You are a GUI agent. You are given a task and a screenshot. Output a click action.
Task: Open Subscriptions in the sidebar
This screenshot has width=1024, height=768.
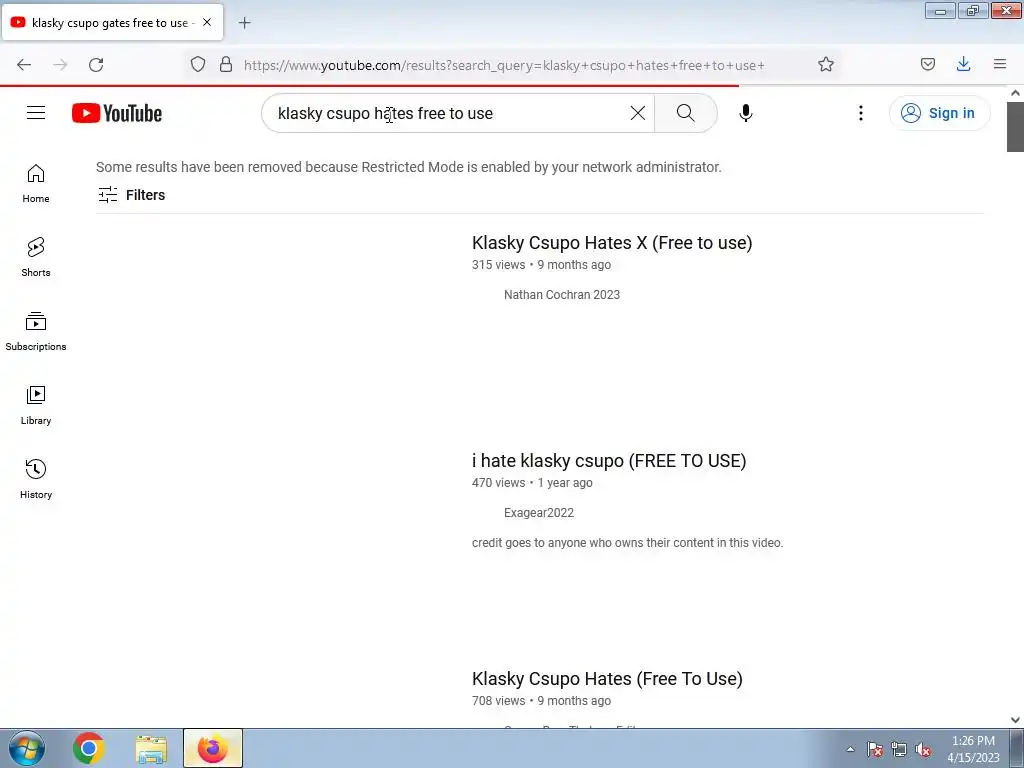click(x=36, y=332)
